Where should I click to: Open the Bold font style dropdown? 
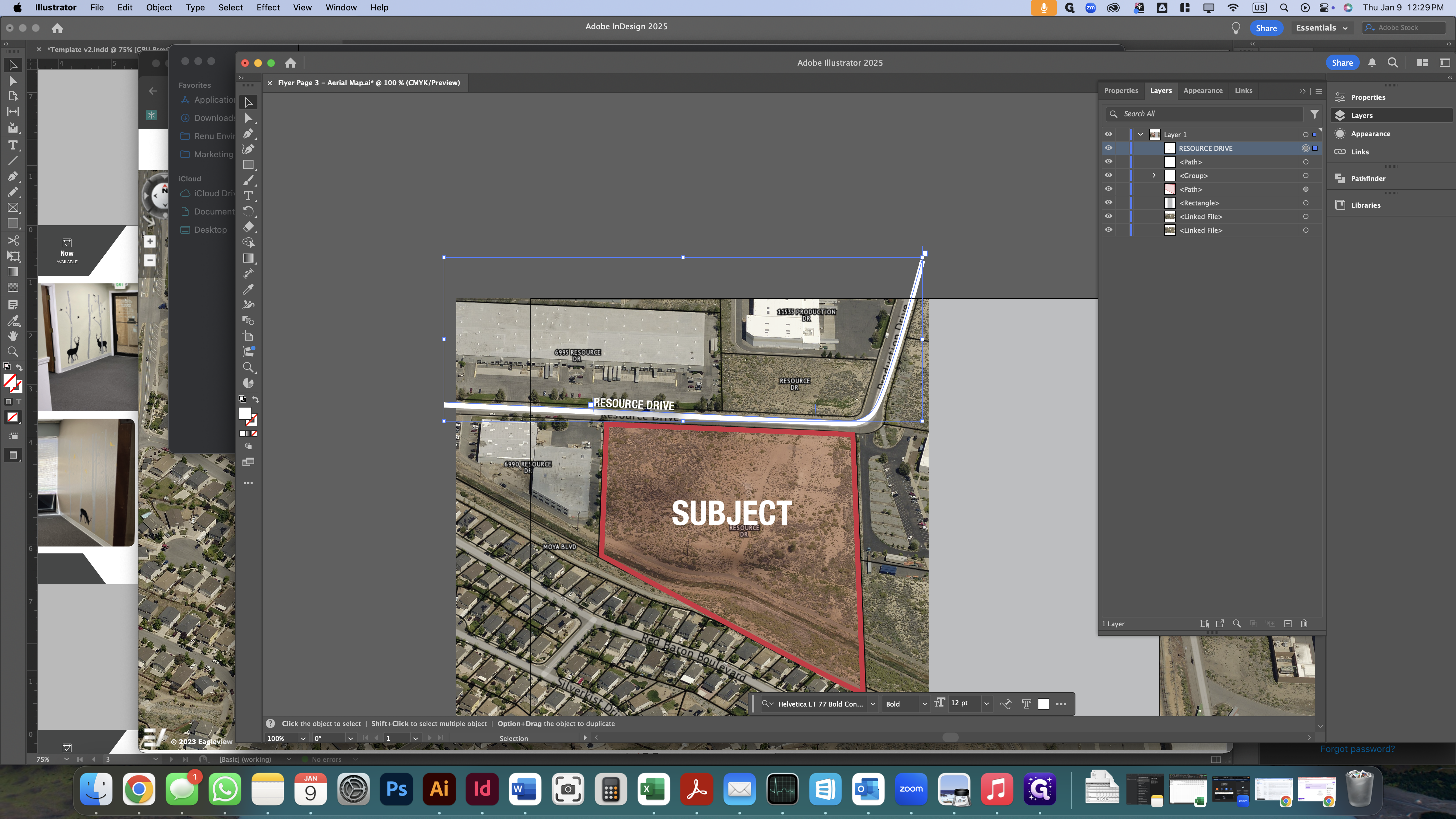pyautogui.click(x=925, y=704)
